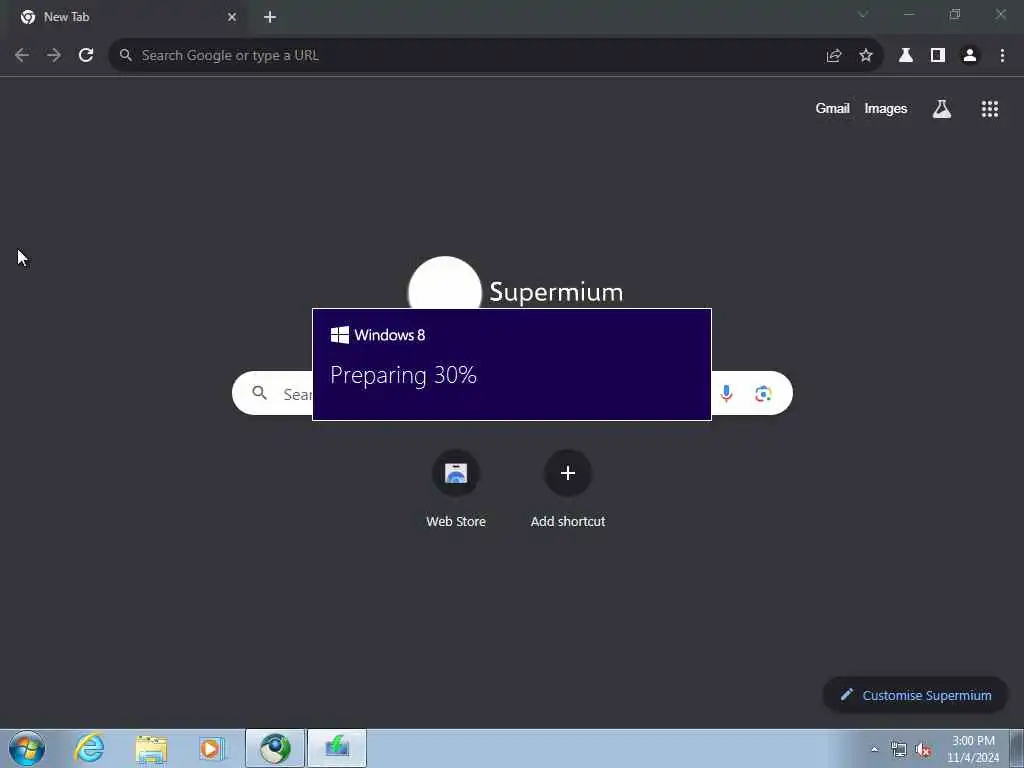
Task: Open Windows Explorer from the taskbar
Action: pyautogui.click(x=152, y=749)
